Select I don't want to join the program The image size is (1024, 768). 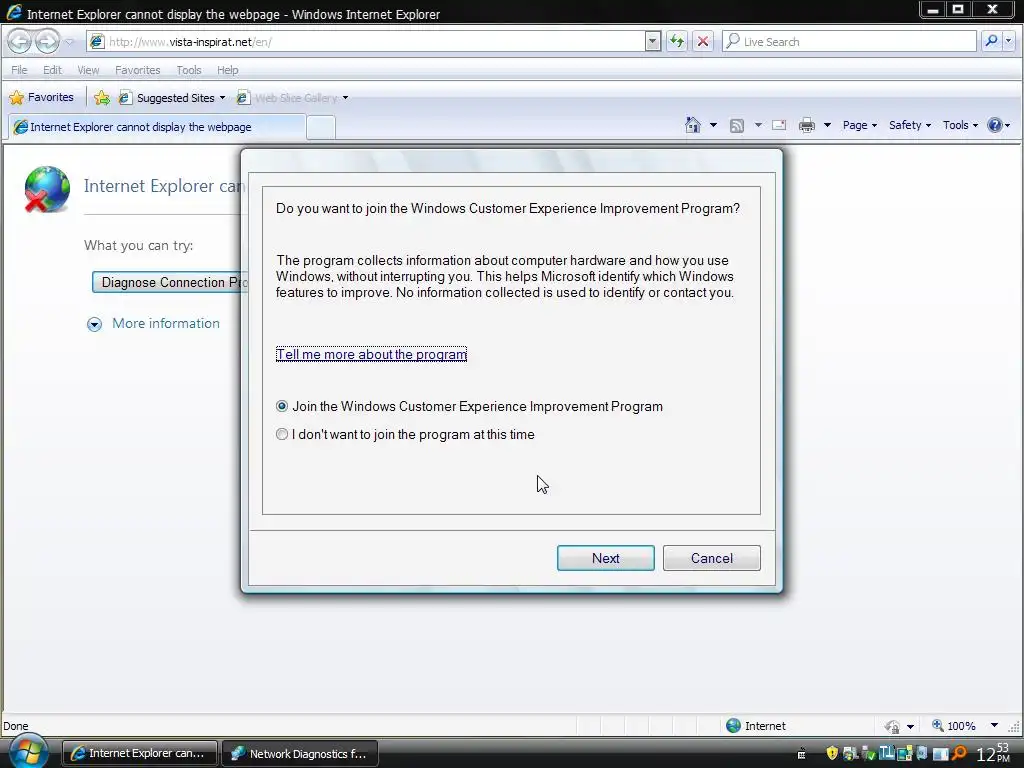click(281, 434)
